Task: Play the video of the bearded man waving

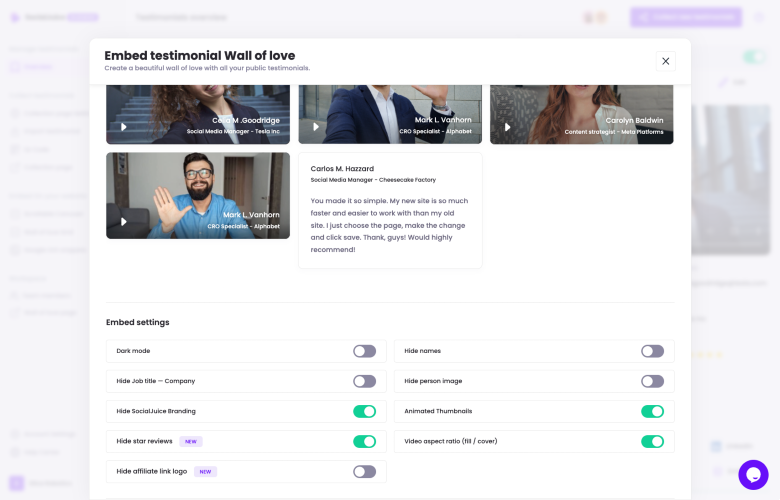Action: pos(124,221)
